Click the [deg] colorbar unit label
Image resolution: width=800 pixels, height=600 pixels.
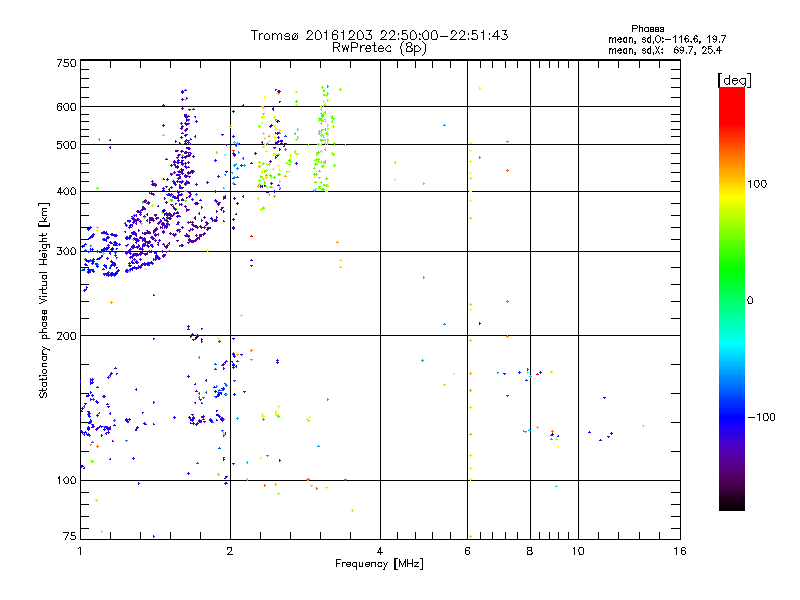(x=734, y=81)
